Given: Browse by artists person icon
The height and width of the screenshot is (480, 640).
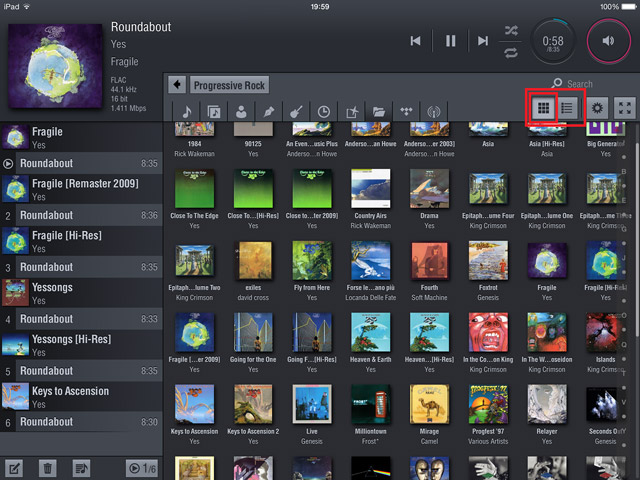Looking at the screenshot, I should (241, 111).
